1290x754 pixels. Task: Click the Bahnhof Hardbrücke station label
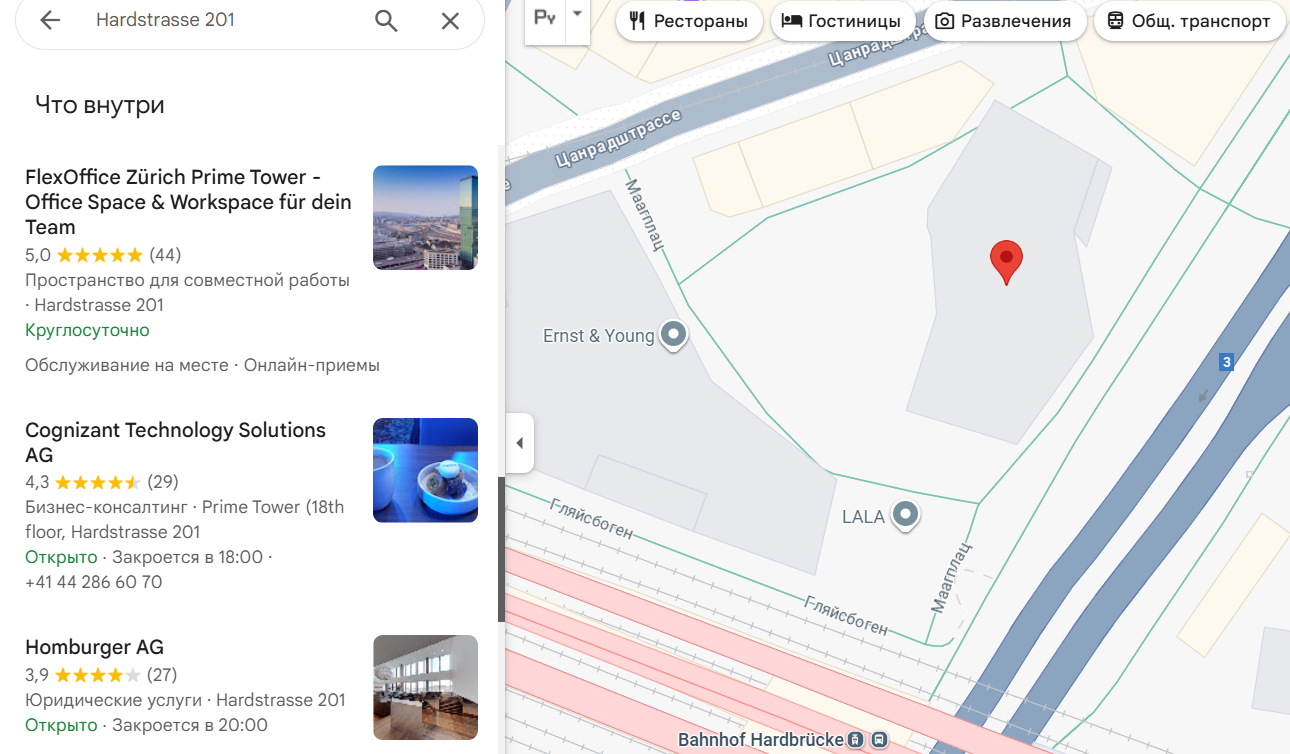pos(760,740)
